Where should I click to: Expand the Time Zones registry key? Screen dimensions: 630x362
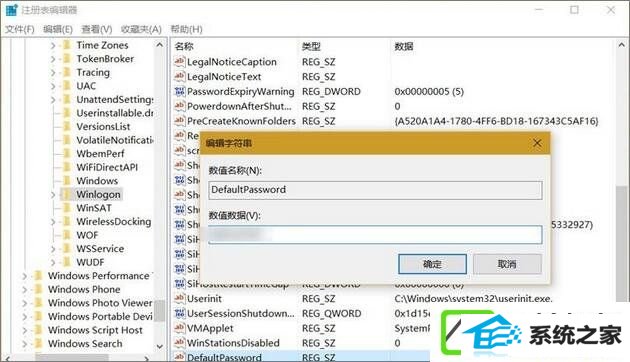click(53, 45)
